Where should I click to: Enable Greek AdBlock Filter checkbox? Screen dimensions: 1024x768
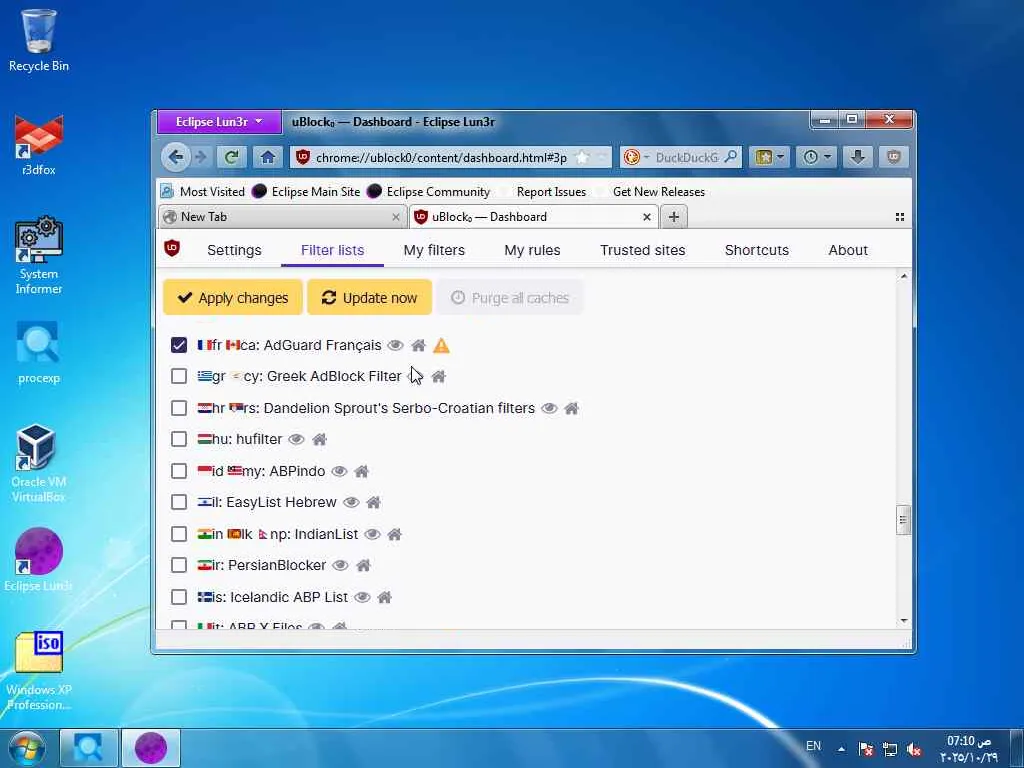[x=179, y=376]
